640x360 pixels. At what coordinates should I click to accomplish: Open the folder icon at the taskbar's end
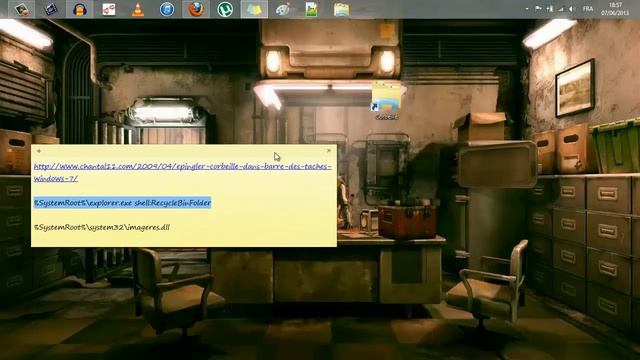coord(341,9)
